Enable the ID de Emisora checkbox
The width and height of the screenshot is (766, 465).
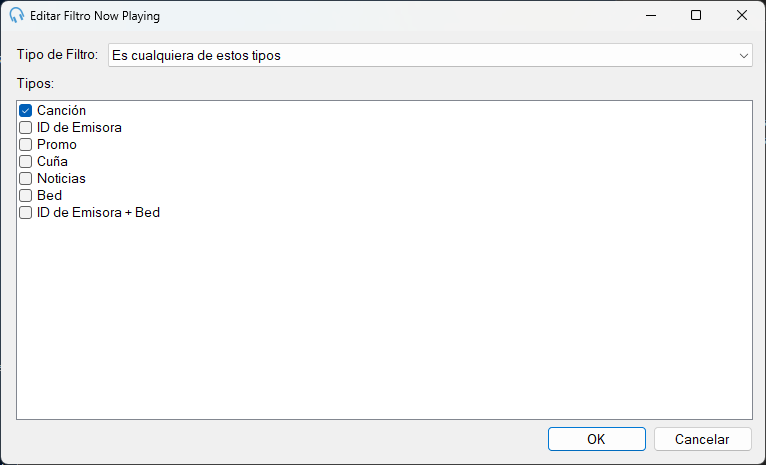pyautogui.click(x=25, y=127)
